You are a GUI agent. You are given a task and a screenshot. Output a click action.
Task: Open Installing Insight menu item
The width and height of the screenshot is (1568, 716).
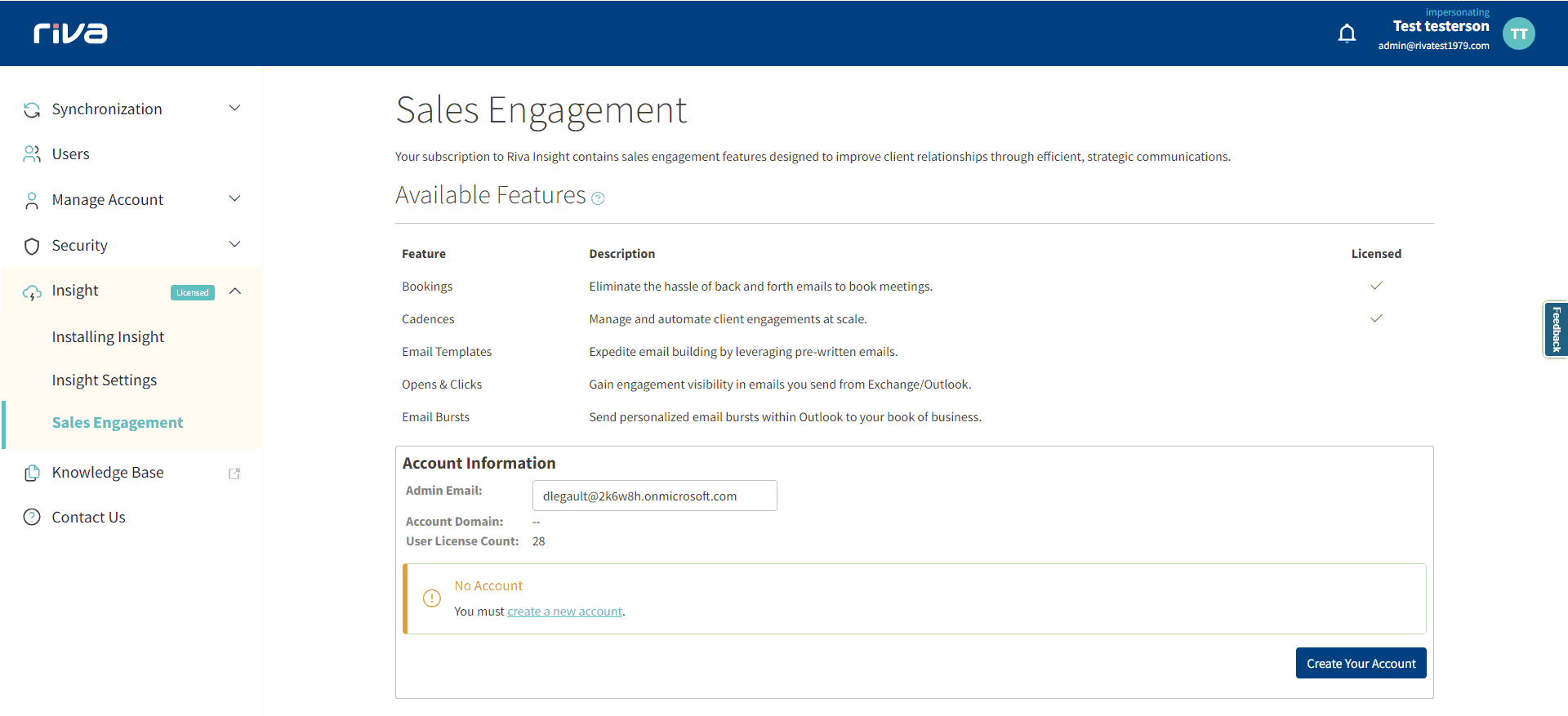108,337
